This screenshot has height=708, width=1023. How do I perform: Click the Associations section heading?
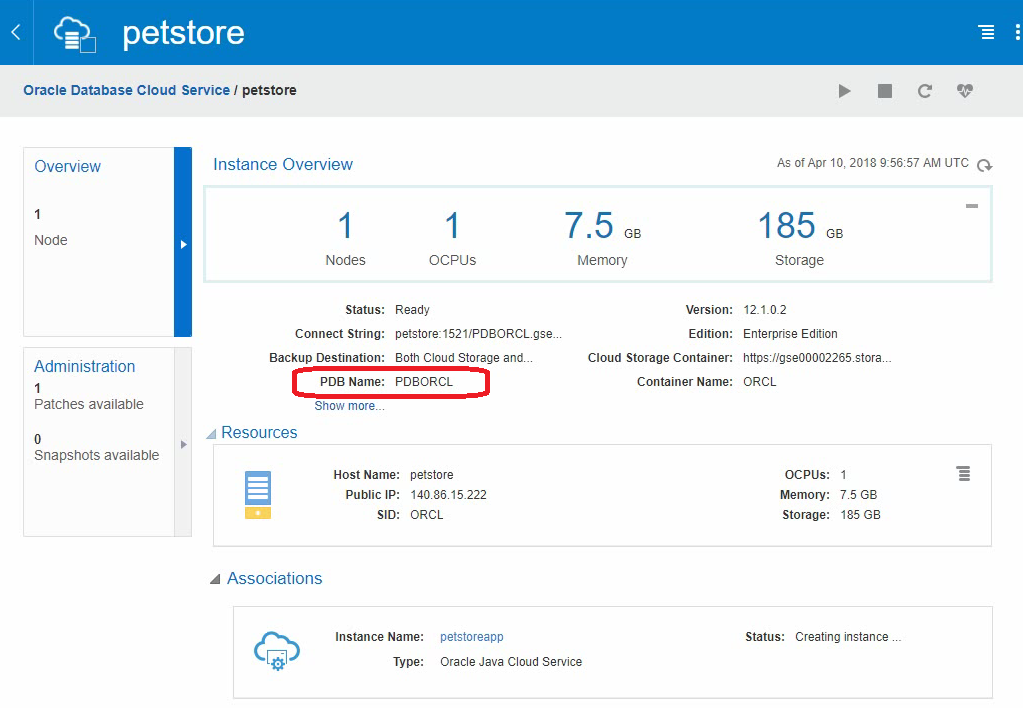coord(275,579)
